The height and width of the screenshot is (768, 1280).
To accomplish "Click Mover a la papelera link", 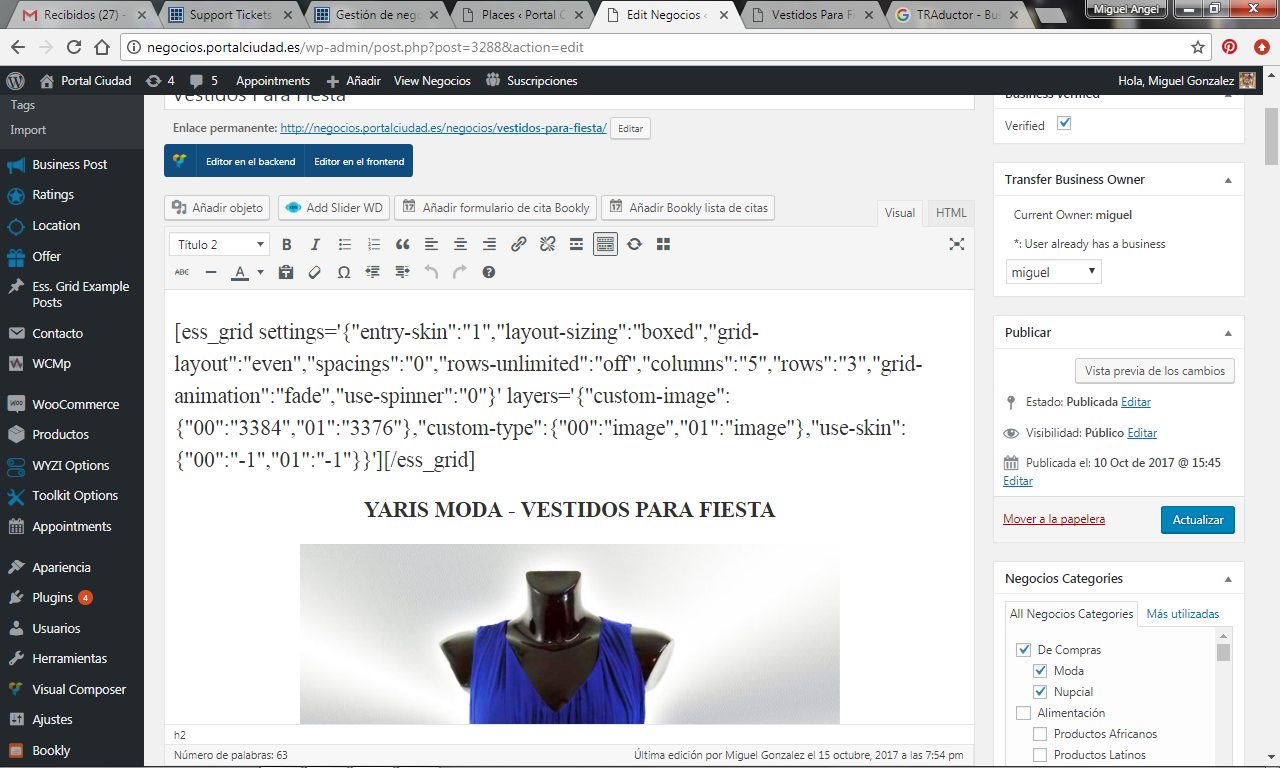I will click(1053, 520).
